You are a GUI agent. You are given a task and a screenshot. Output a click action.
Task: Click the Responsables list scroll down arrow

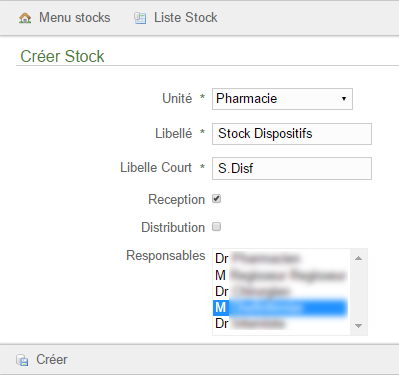(359, 326)
